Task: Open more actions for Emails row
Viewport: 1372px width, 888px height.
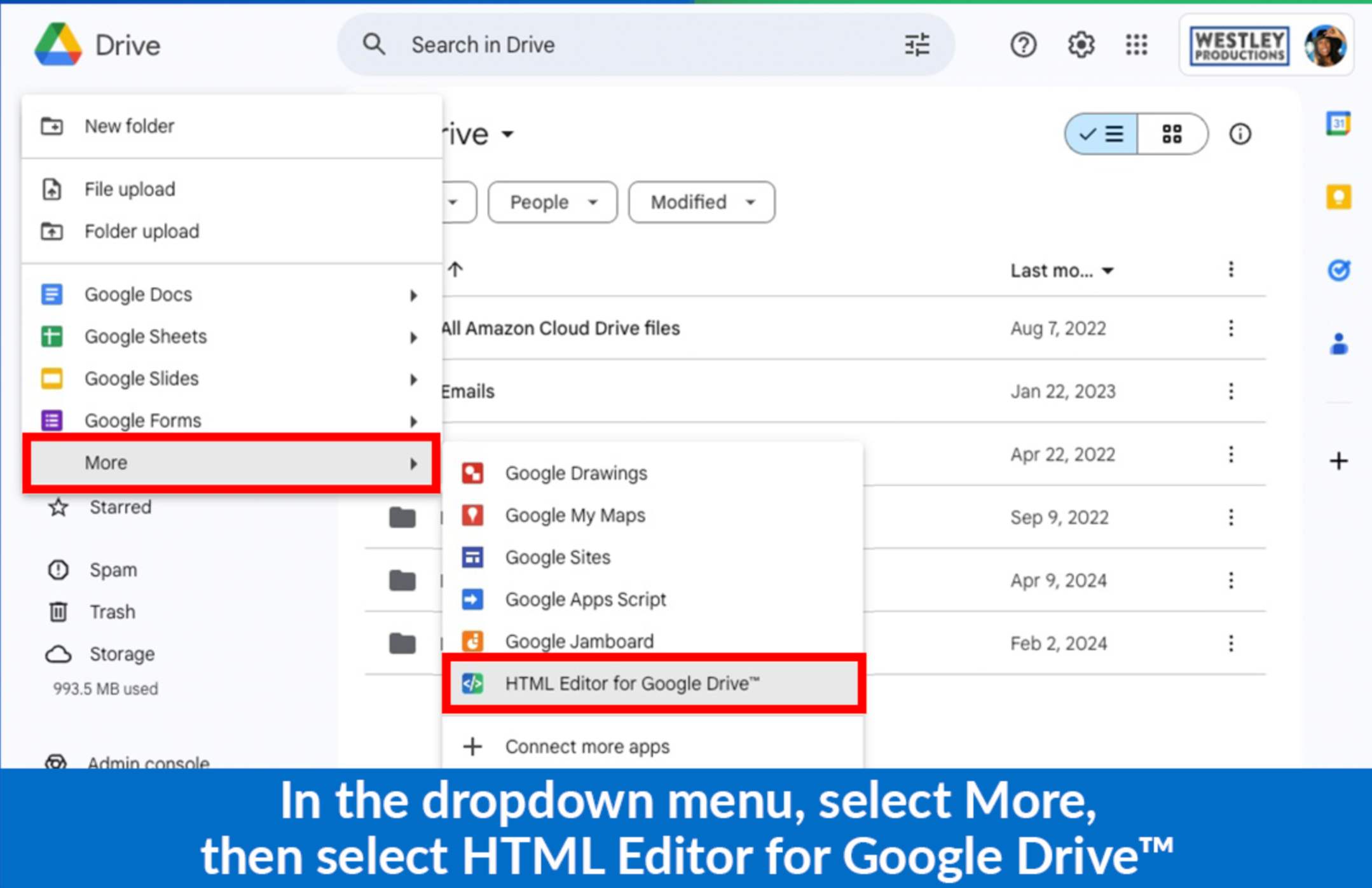Action: pyautogui.click(x=1231, y=391)
